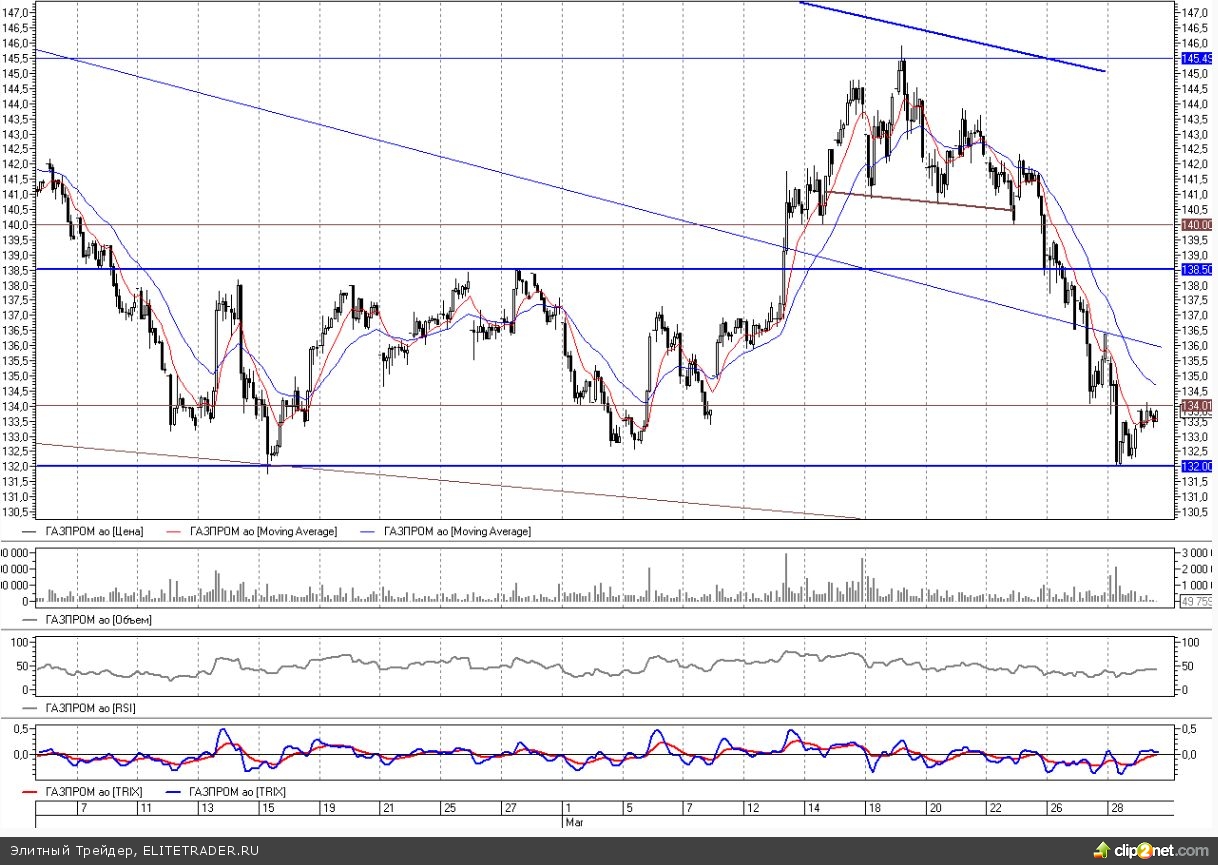Click the brown 140,00 price level marker
The height and width of the screenshot is (865, 1218).
click(1195, 225)
